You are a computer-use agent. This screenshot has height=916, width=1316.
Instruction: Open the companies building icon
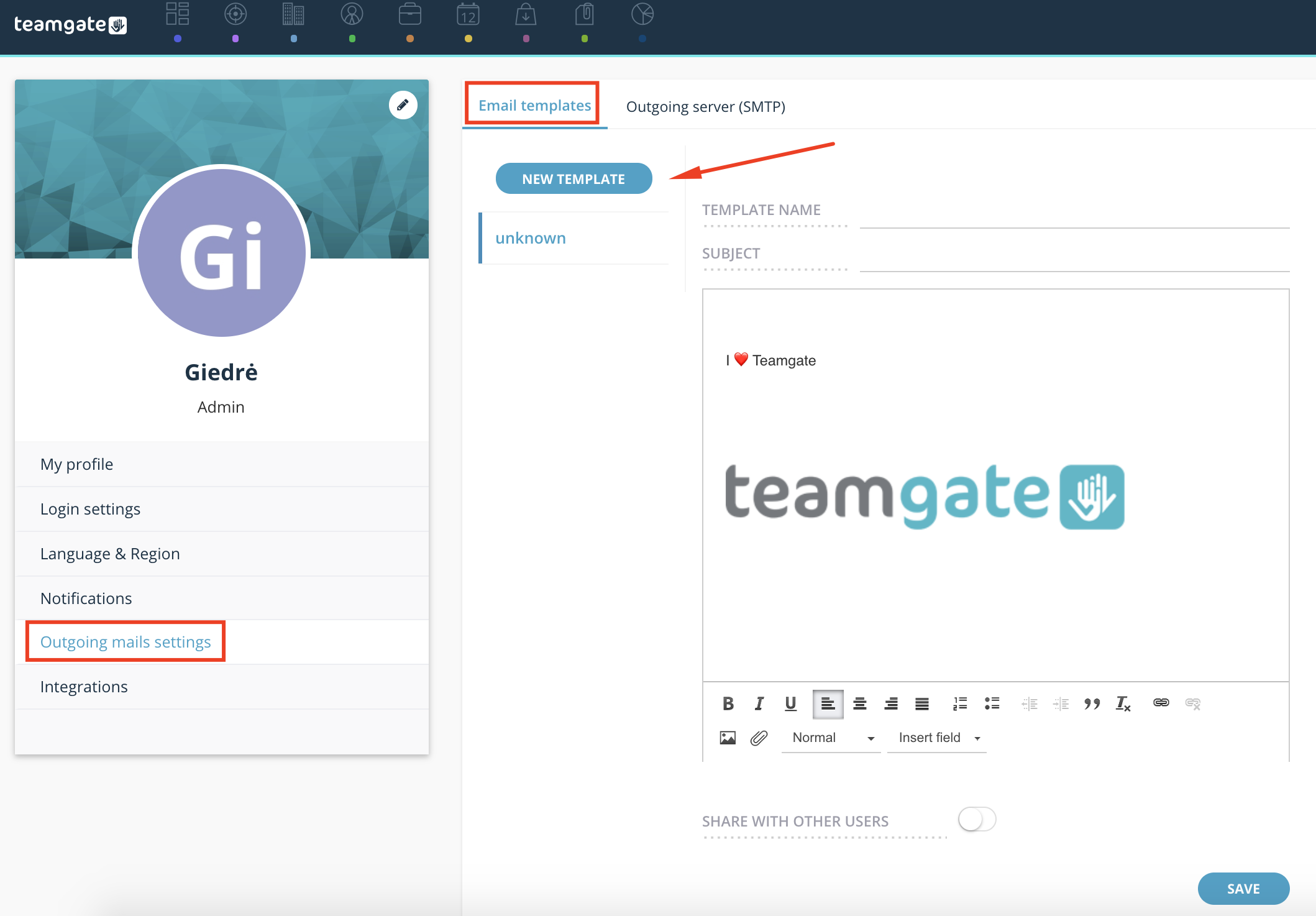(x=293, y=14)
